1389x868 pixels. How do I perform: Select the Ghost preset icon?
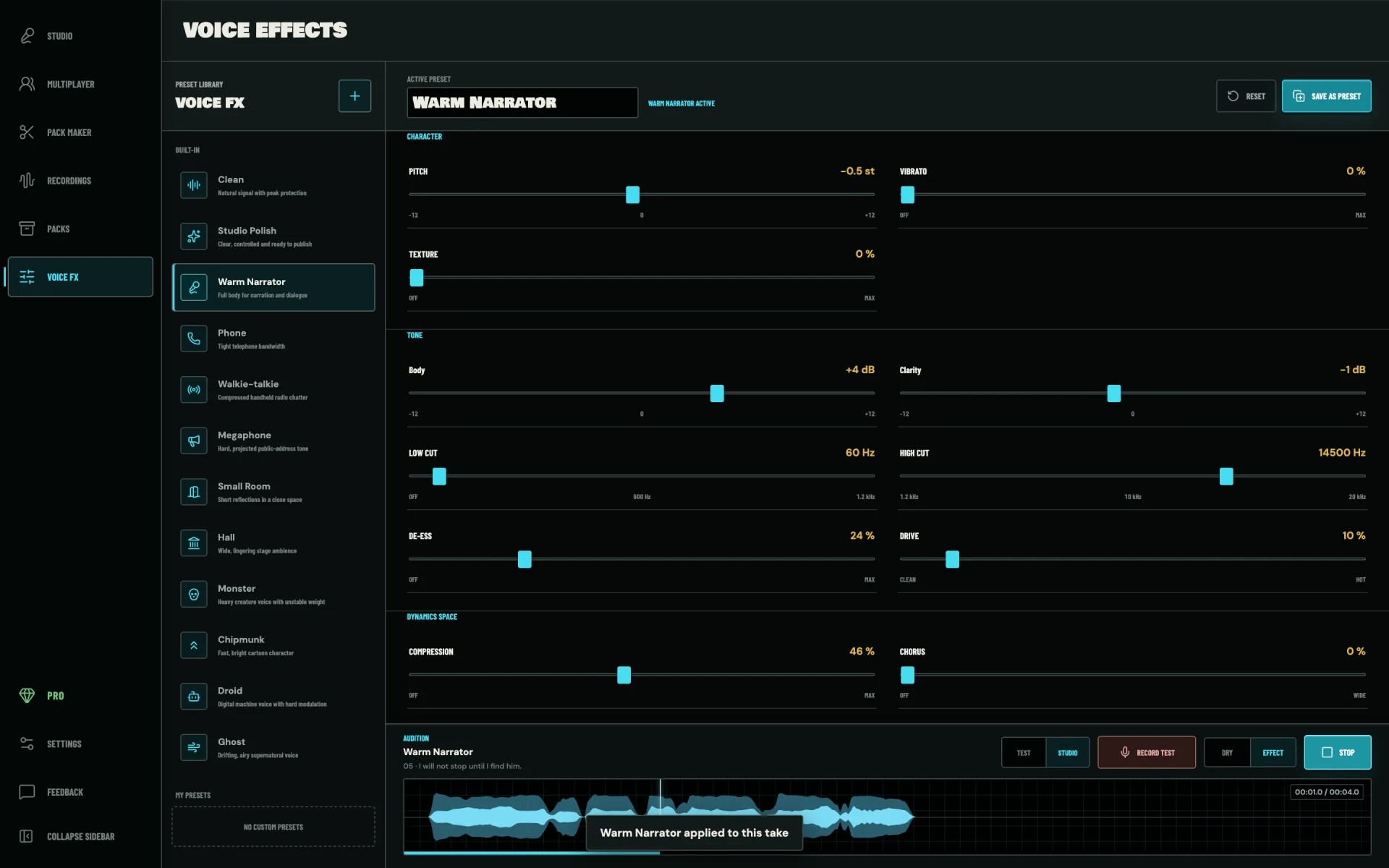194,748
